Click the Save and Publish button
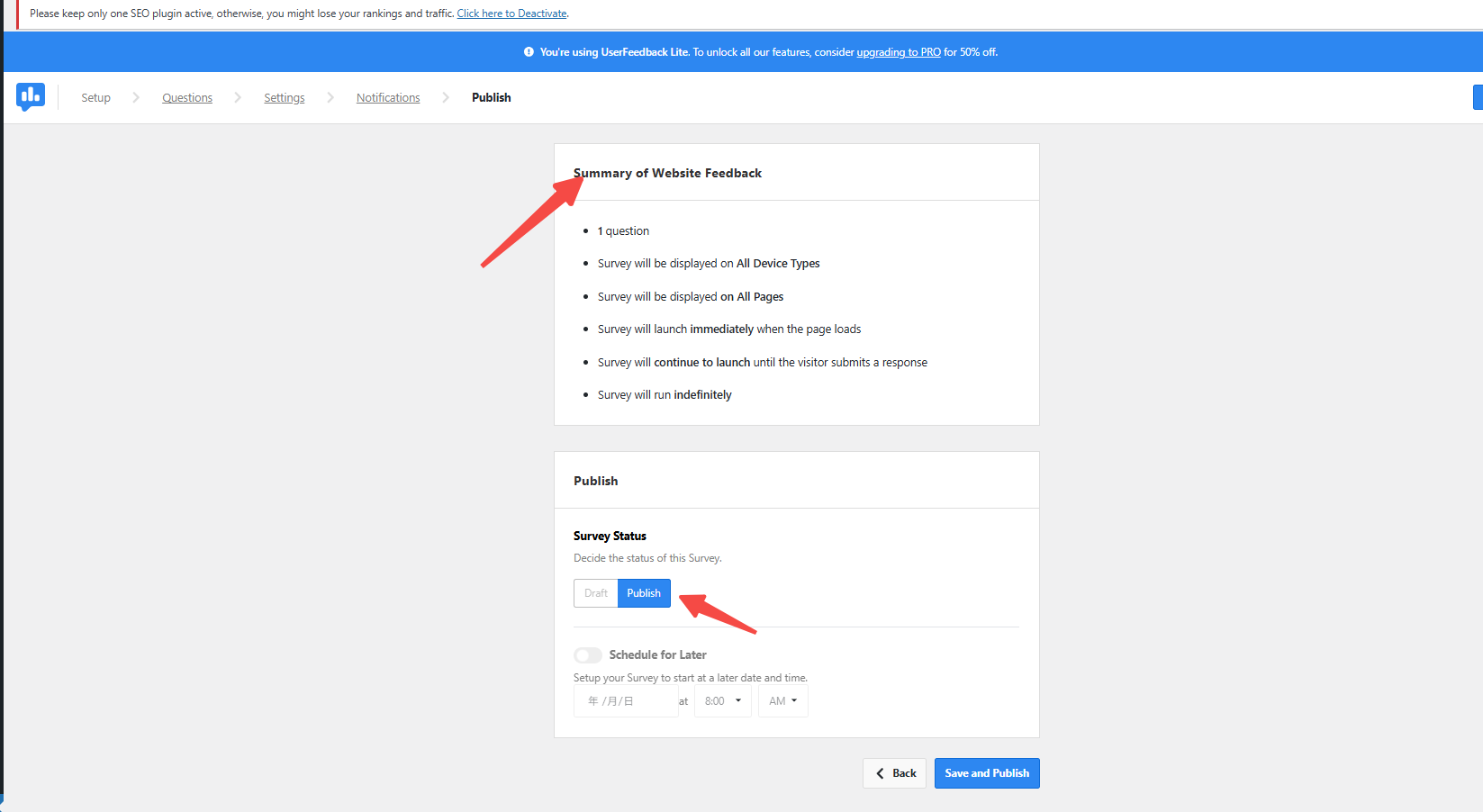Viewport: 1483px width, 812px height. point(987,772)
